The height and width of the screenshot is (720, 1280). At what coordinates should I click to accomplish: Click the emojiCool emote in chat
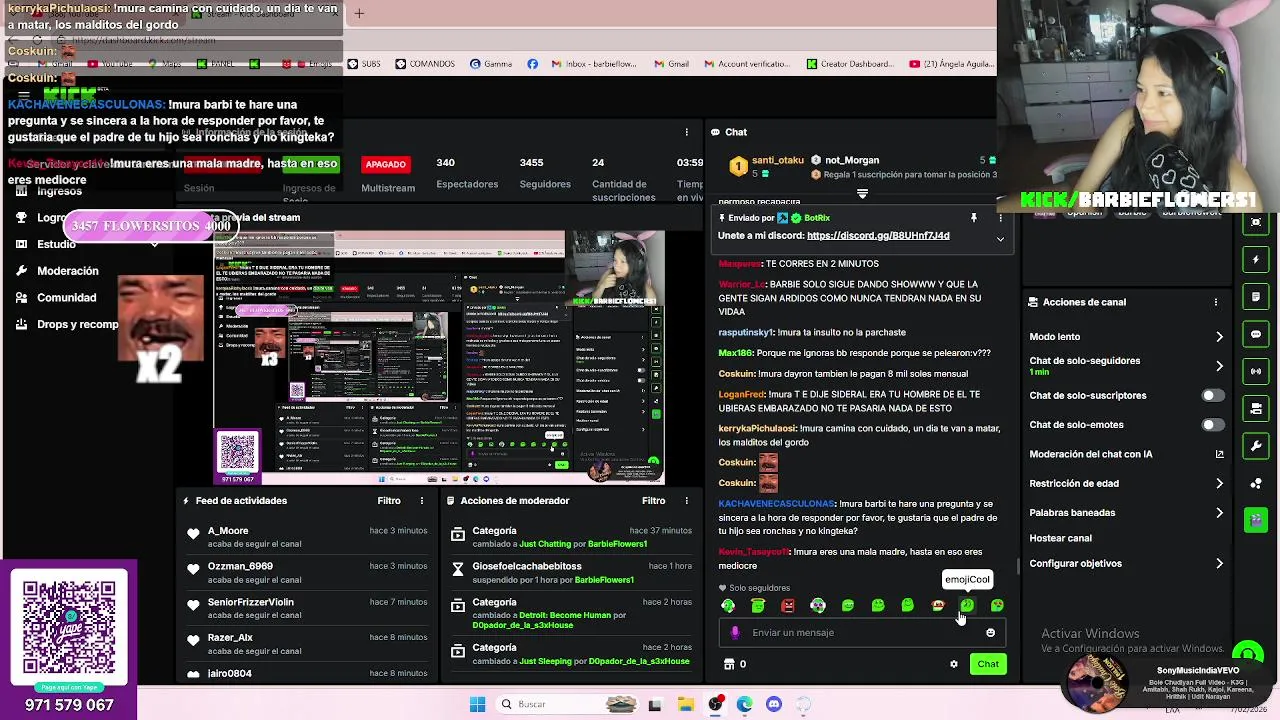[967, 605]
